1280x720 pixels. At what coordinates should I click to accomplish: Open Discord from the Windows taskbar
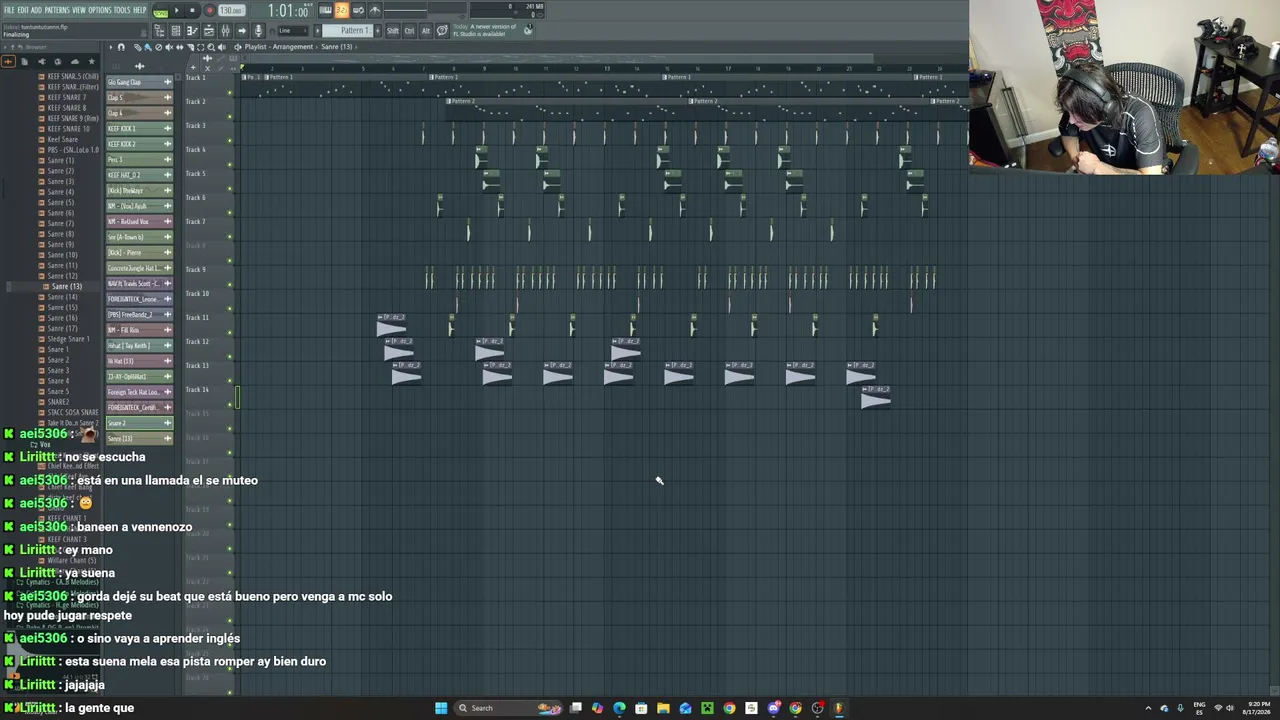point(773,708)
